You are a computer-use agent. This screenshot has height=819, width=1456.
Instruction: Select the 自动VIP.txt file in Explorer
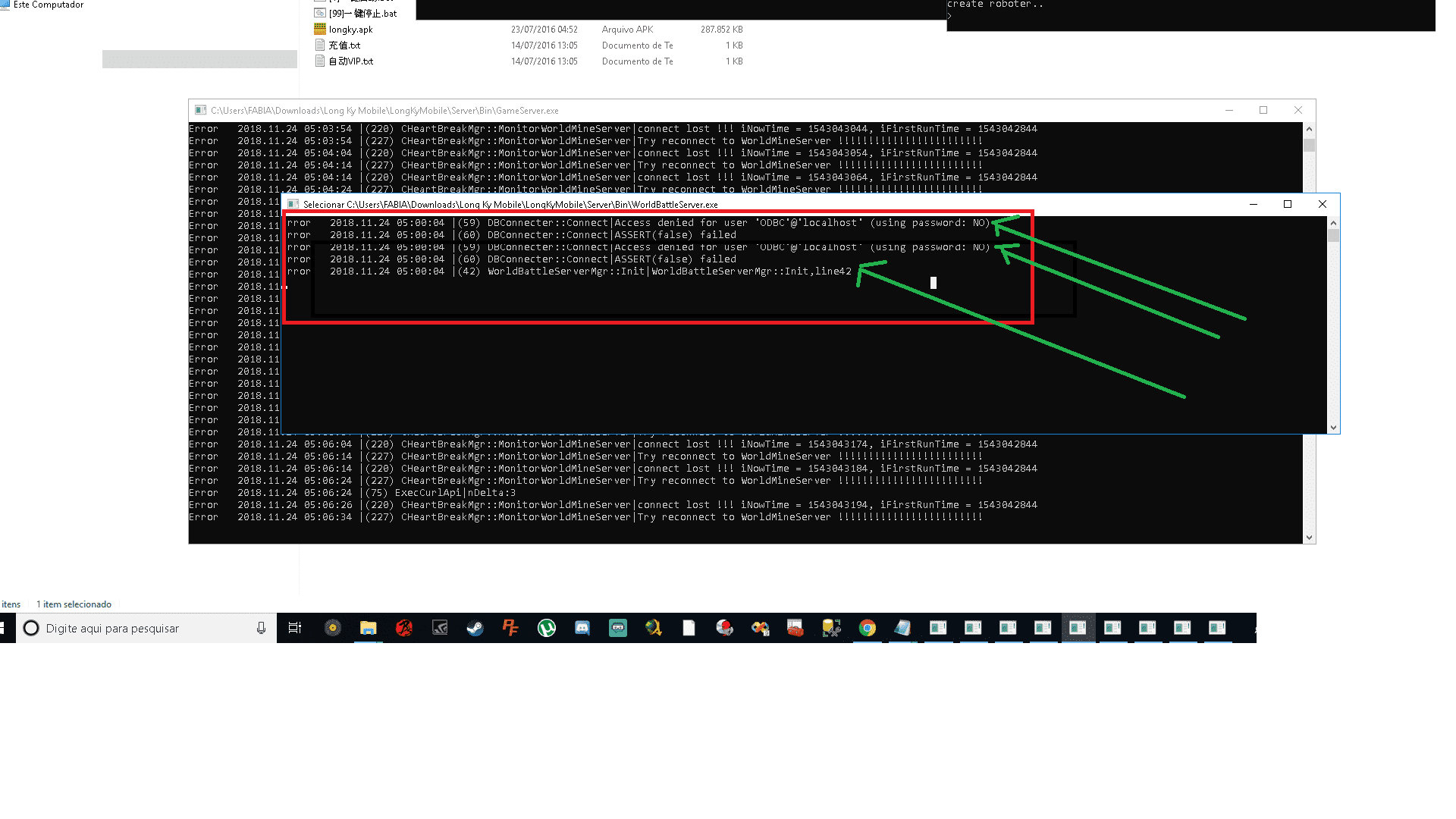point(350,61)
